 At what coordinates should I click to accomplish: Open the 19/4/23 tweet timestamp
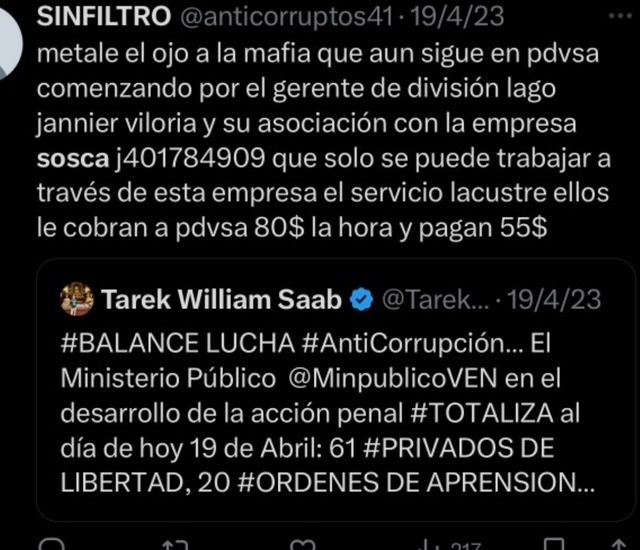pos(457,17)
